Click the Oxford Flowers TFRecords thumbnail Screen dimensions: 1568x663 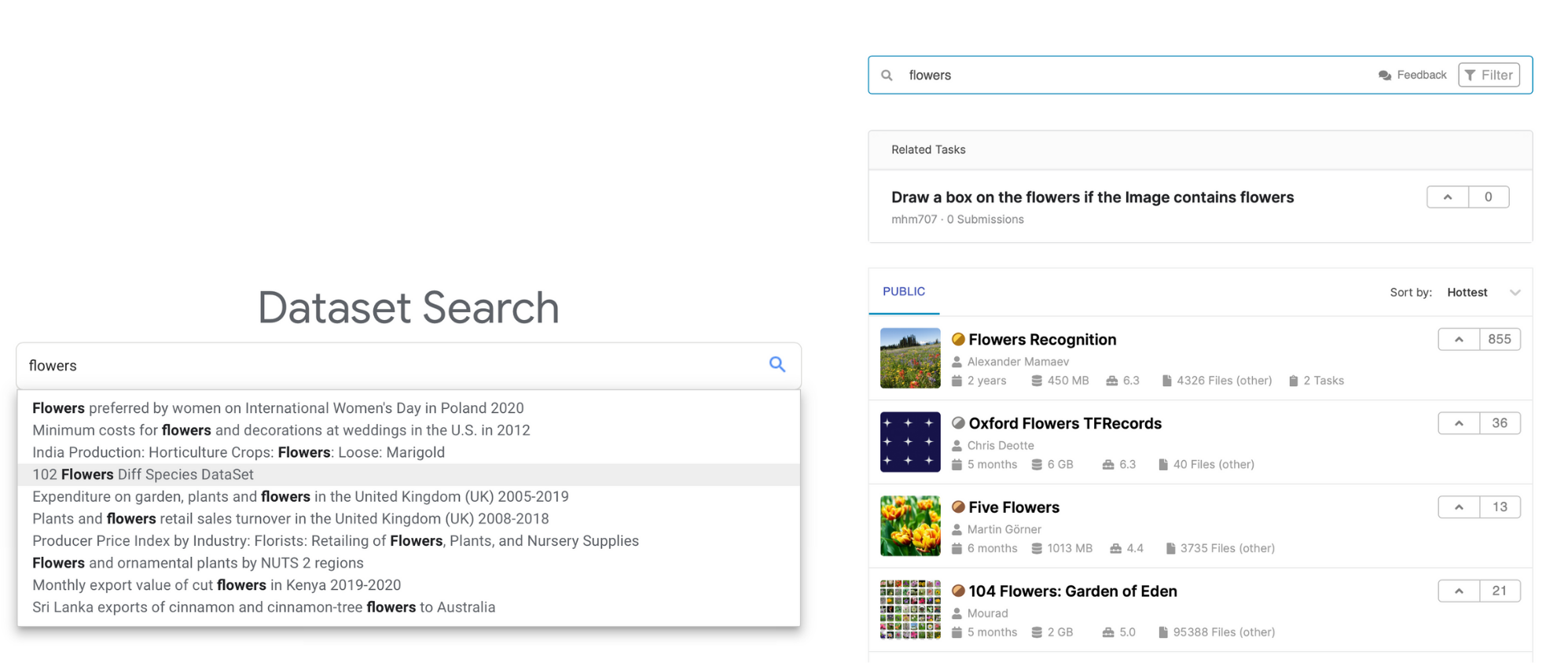pyautogui.click(x=910, y=442)
